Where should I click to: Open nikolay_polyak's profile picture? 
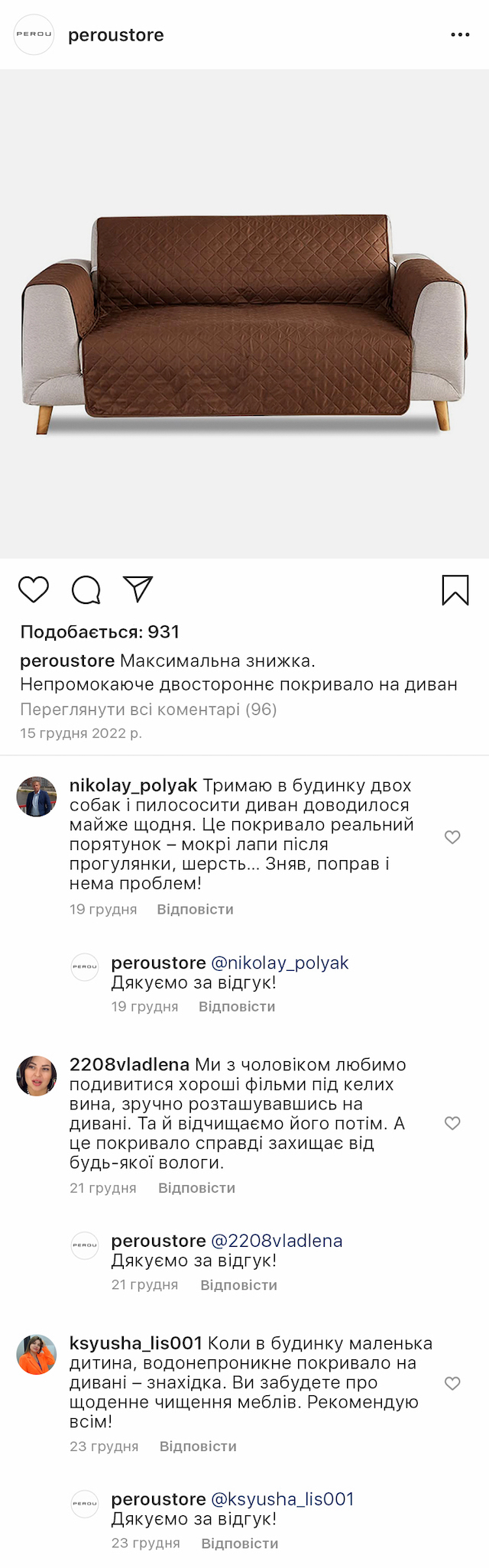click(x=37, y=797)
